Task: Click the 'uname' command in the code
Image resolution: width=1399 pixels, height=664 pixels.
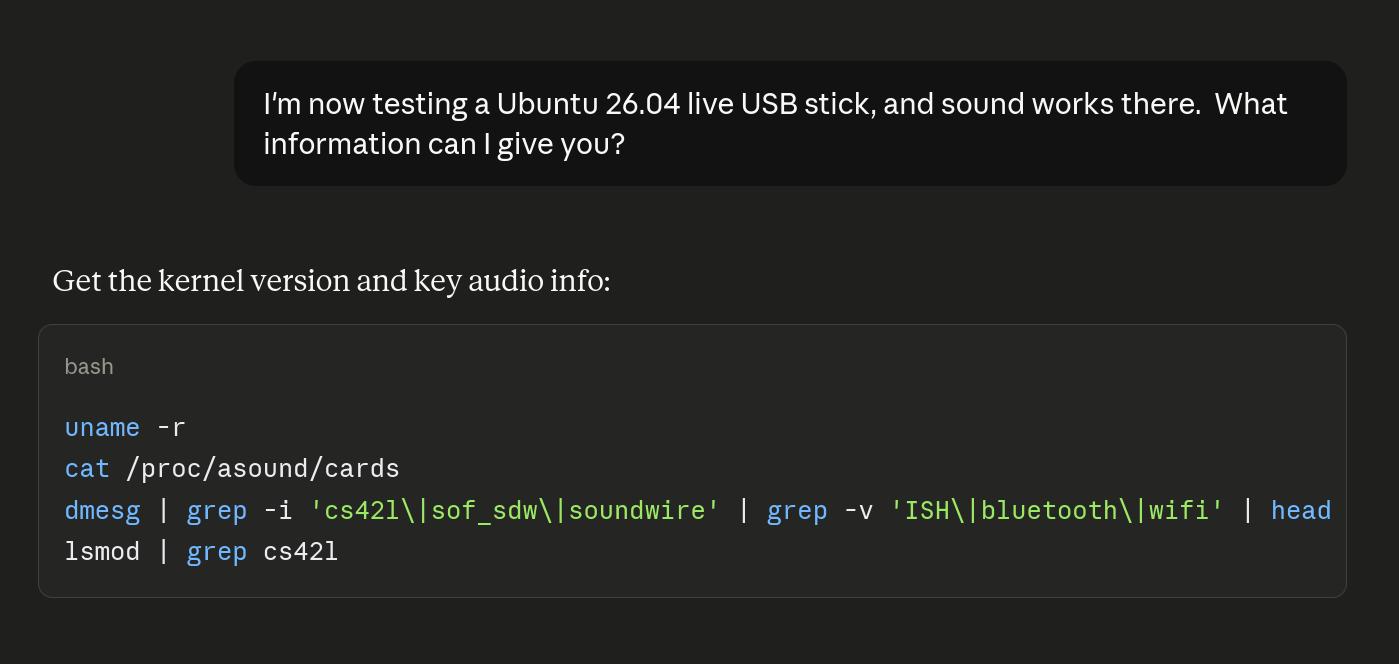Action: [102, 428]
